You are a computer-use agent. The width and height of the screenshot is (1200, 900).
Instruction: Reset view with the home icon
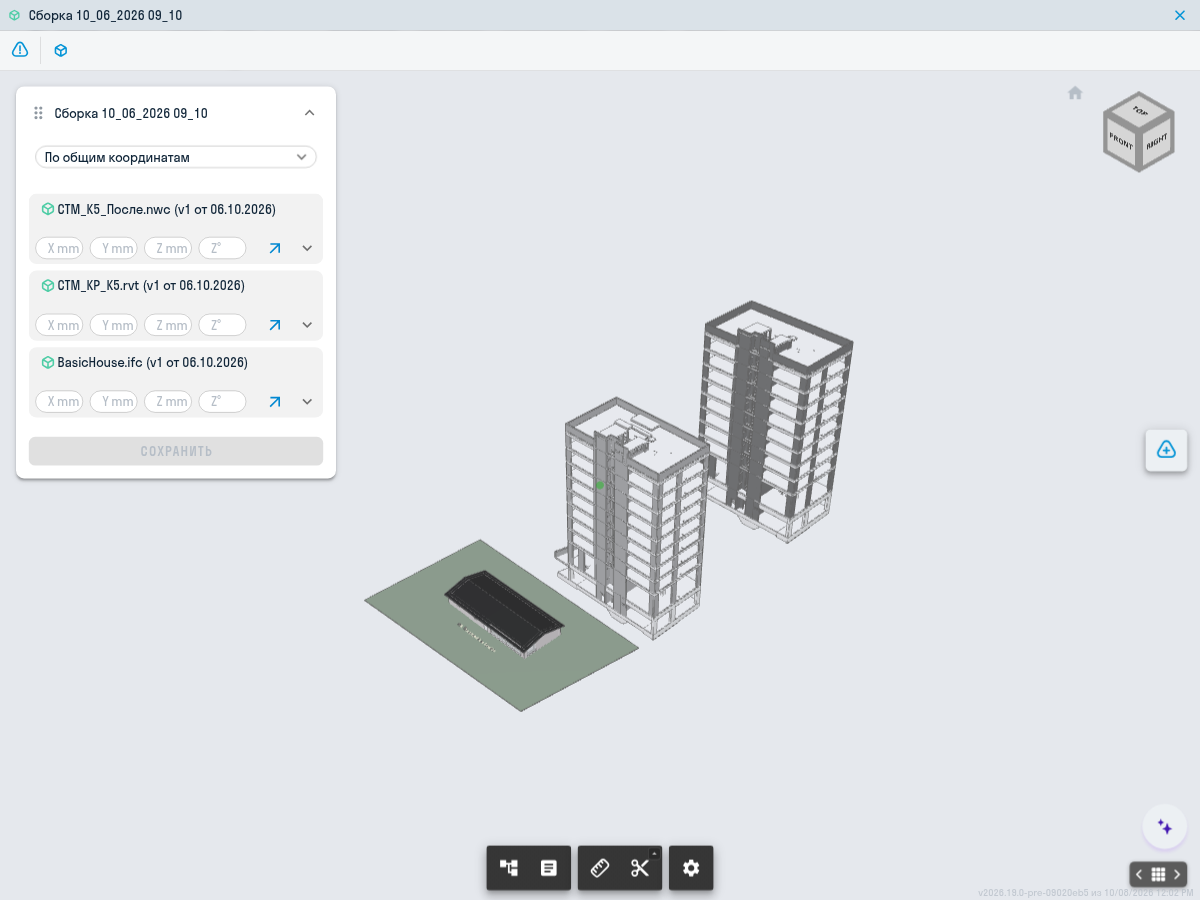coord(1075,93)
